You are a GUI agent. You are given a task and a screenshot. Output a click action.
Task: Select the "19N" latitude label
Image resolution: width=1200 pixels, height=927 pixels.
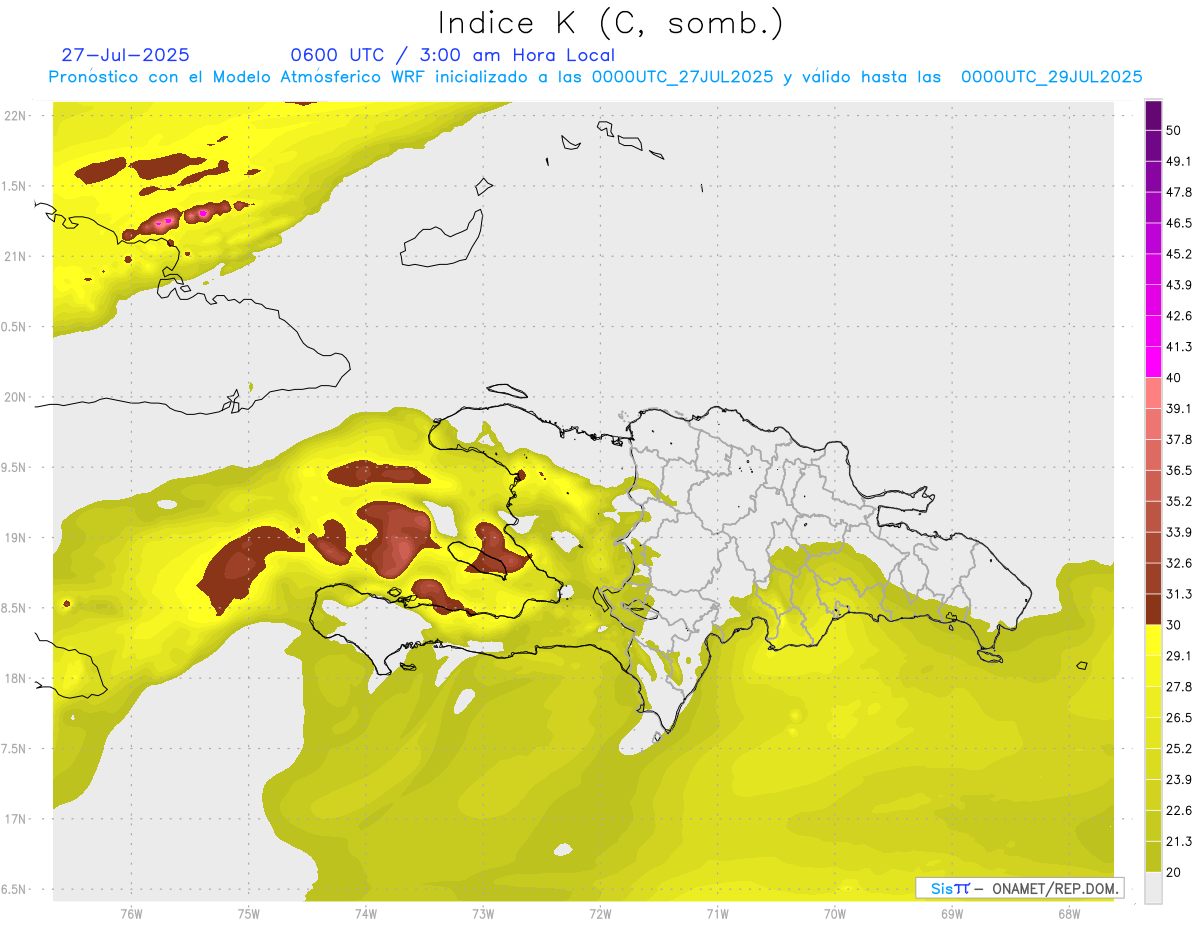click(x=16, y=538)
